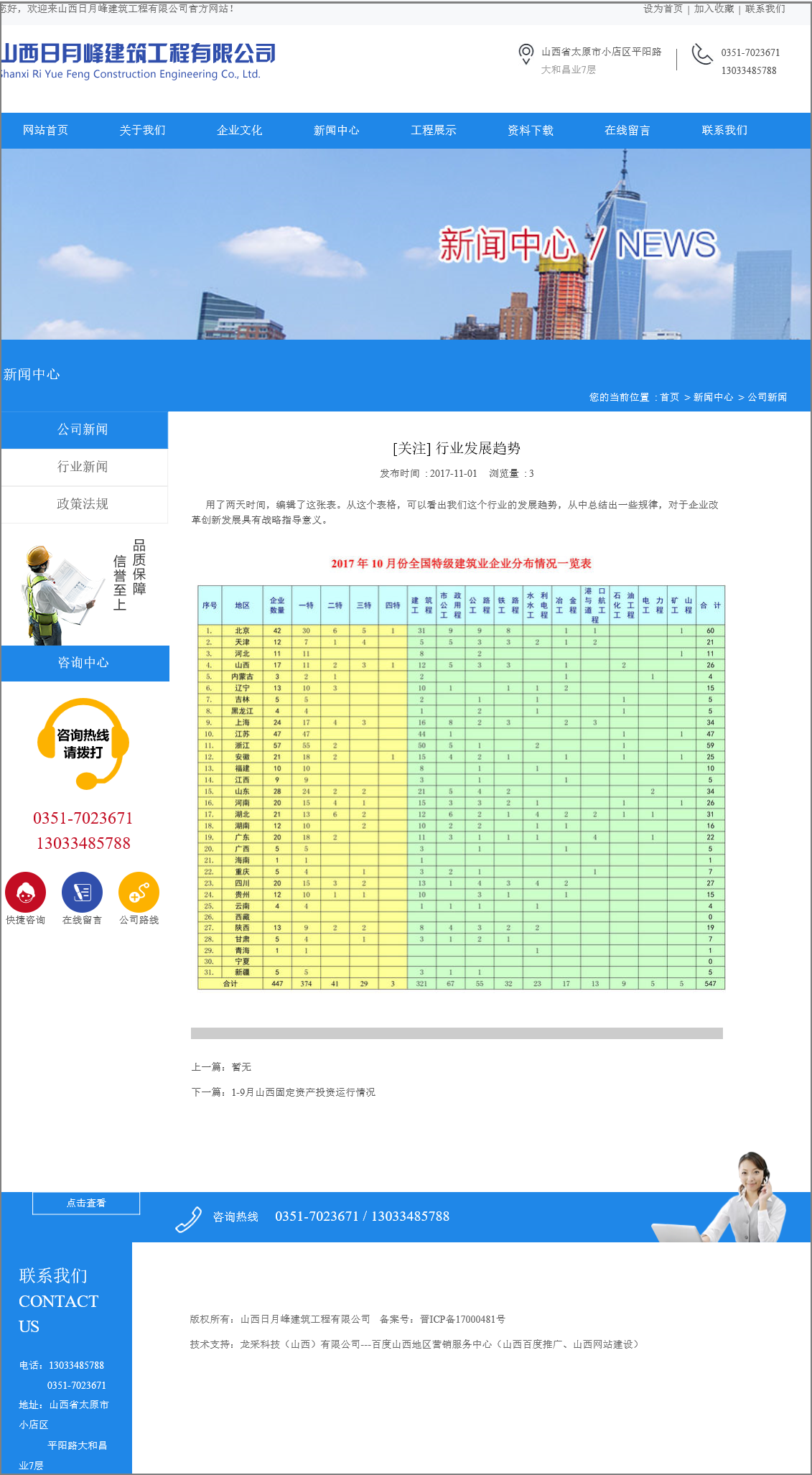The width and height of the screenshot is (812, 1475).
Task: Open next article about 山西固定资产投资
Action: [x=303, y=1092]
